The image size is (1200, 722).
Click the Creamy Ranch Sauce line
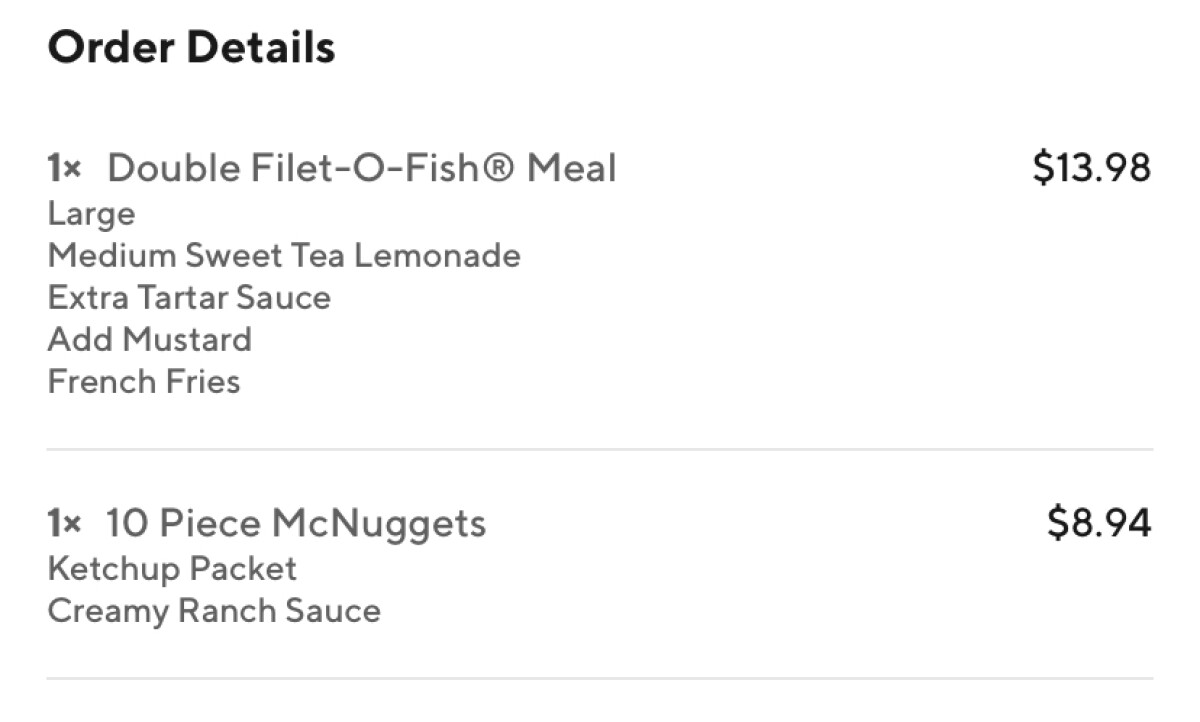click(214, 611)
